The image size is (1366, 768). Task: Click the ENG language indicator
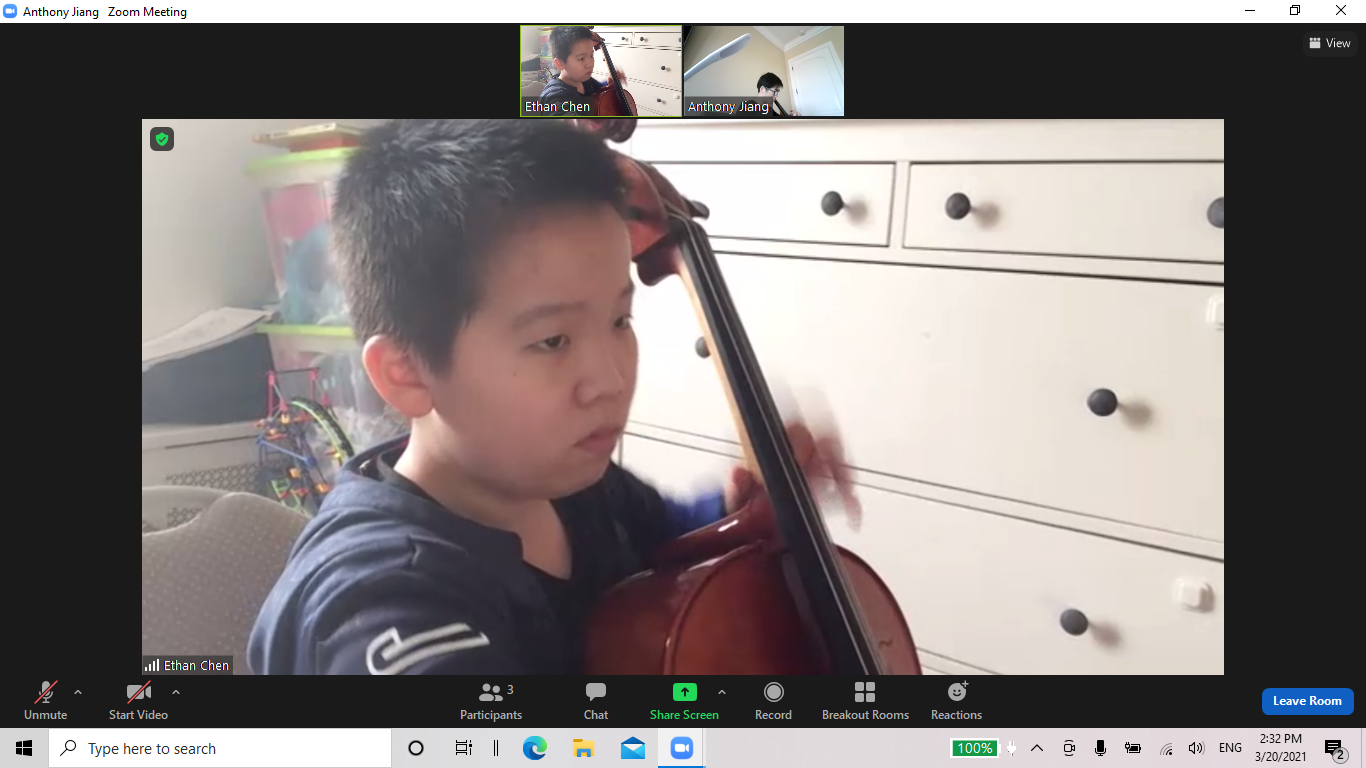tap(1231, 748)
